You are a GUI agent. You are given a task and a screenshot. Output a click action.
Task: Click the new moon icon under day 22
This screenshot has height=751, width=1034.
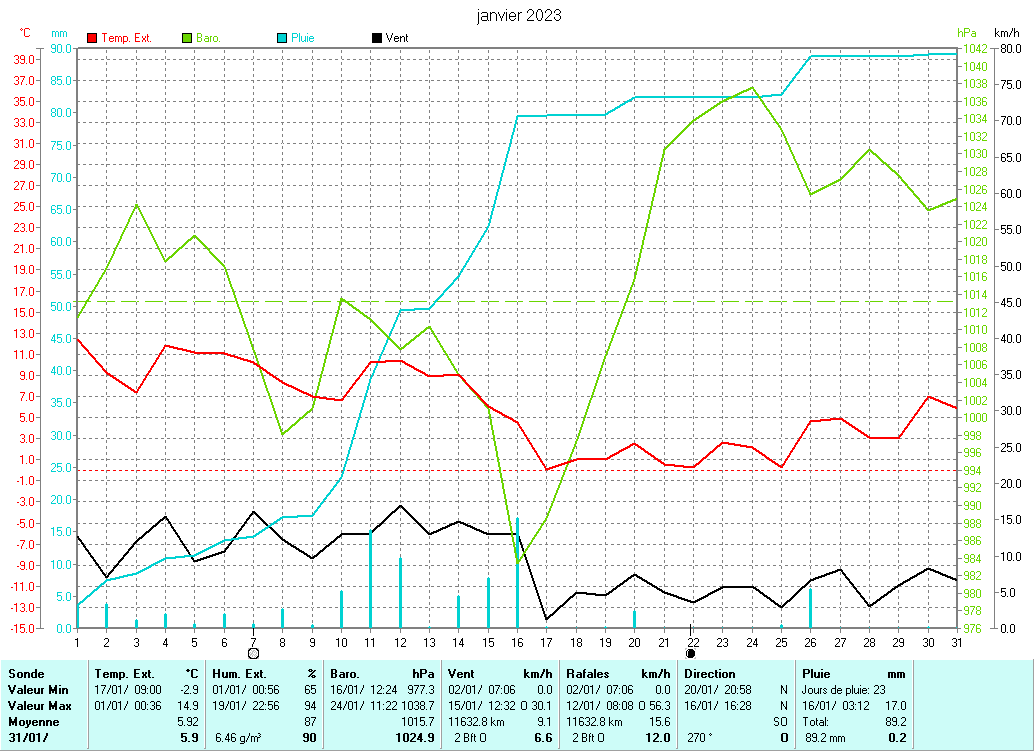(x=690, y=653)
